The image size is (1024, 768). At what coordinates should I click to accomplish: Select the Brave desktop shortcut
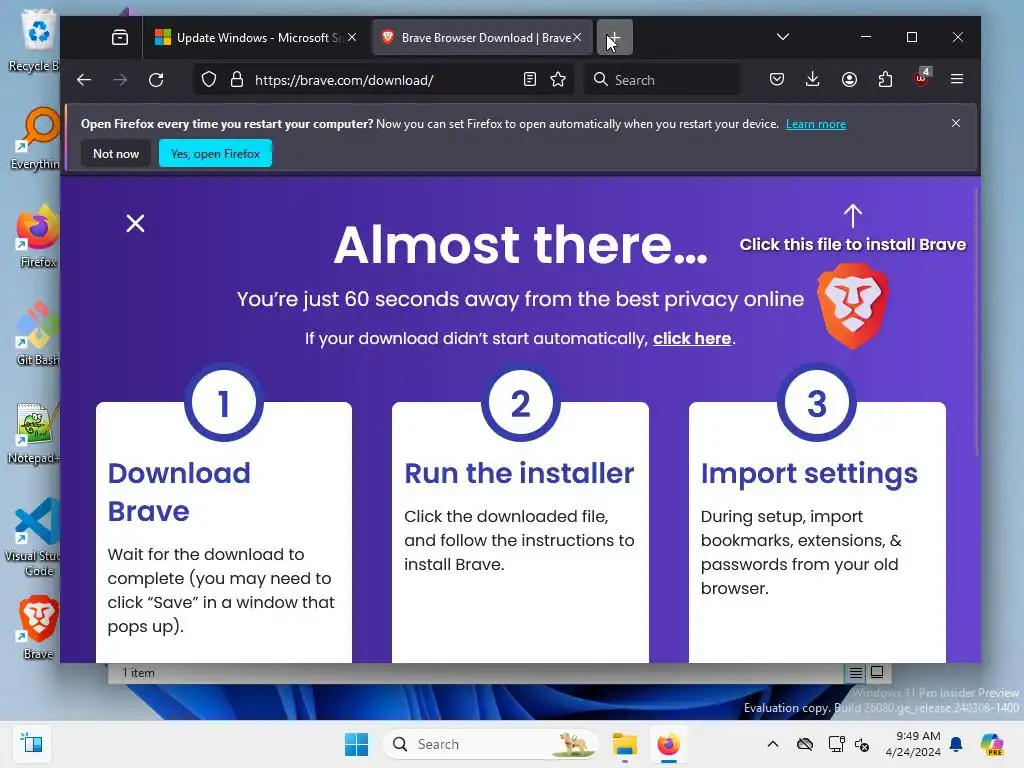[x=39, y=628]
